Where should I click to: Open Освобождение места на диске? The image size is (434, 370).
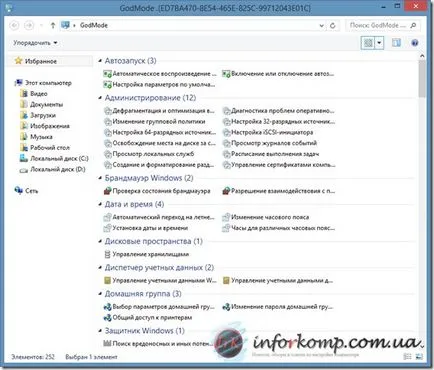coord(160,143)
